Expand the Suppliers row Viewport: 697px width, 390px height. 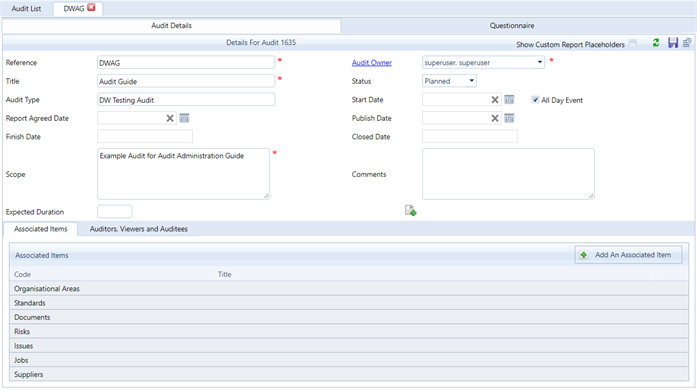[349, 374]
